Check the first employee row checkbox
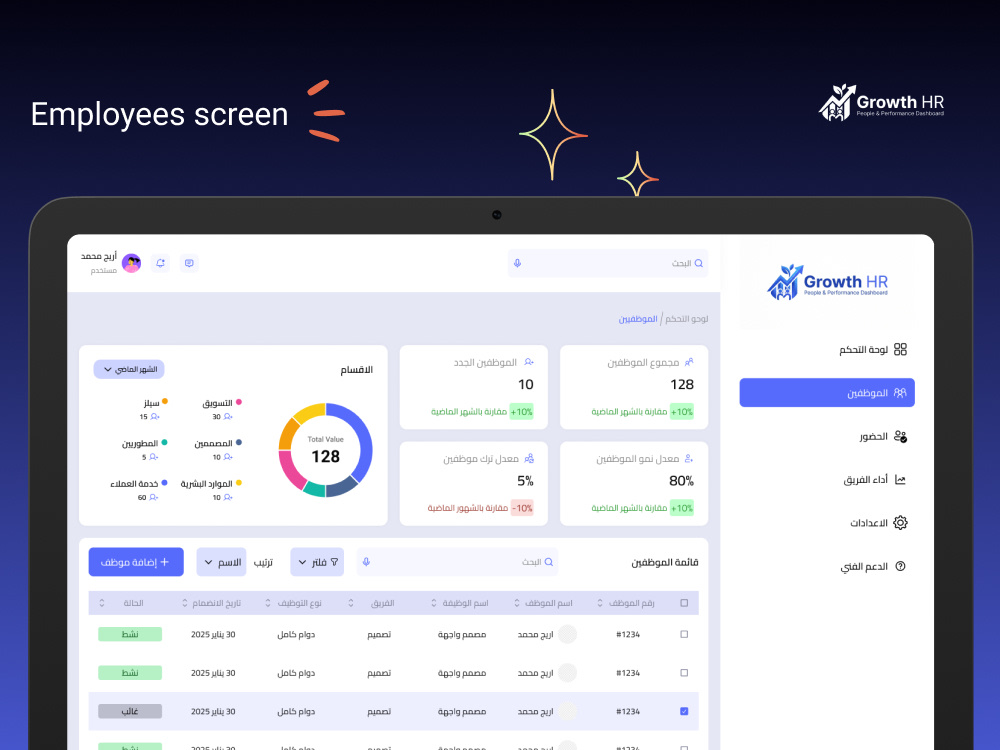 [x=684, y=634]
